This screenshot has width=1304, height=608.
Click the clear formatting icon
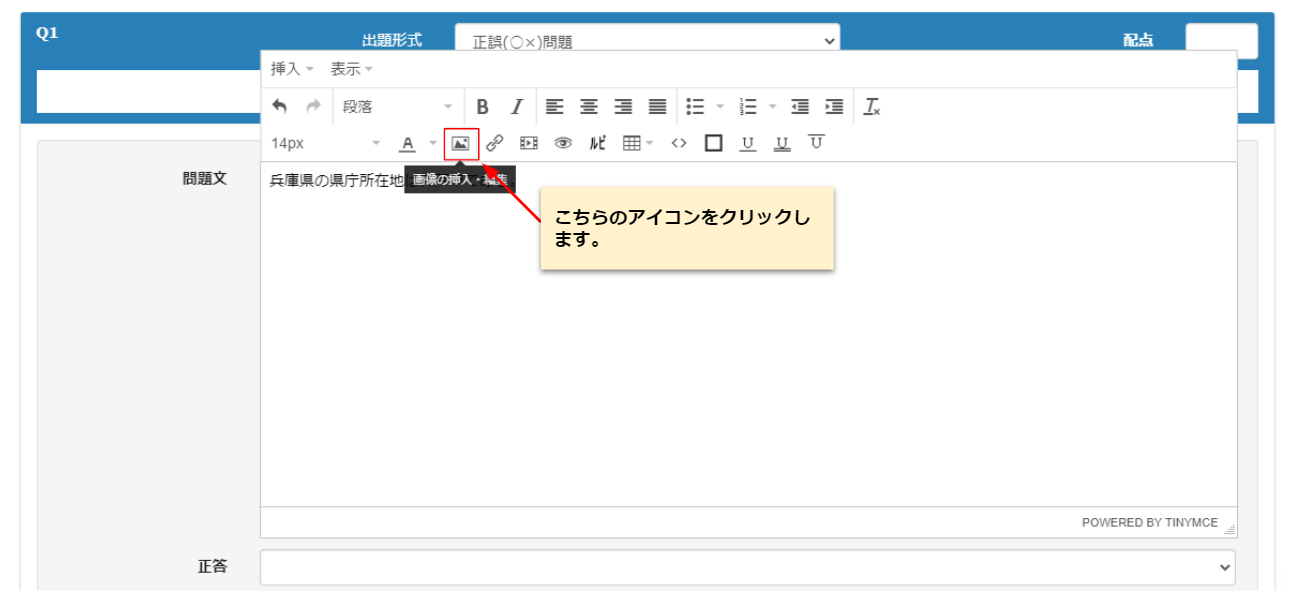tap(872, 106)
